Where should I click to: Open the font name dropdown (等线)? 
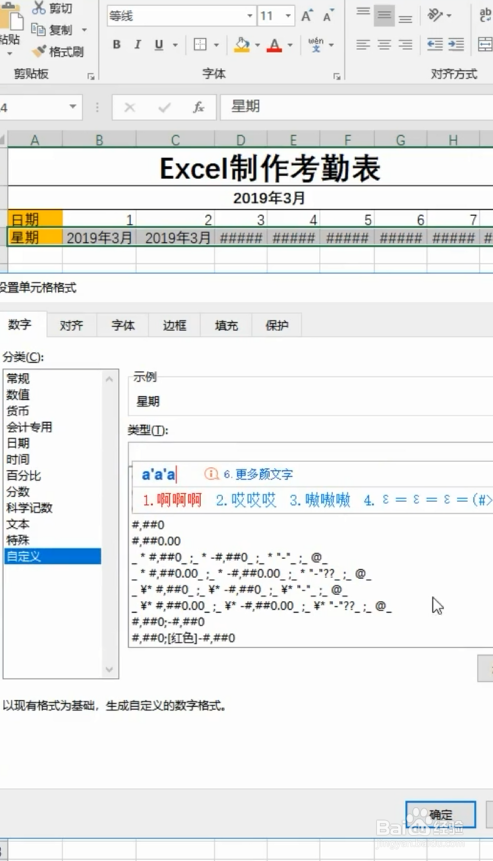tap(250, 16)
